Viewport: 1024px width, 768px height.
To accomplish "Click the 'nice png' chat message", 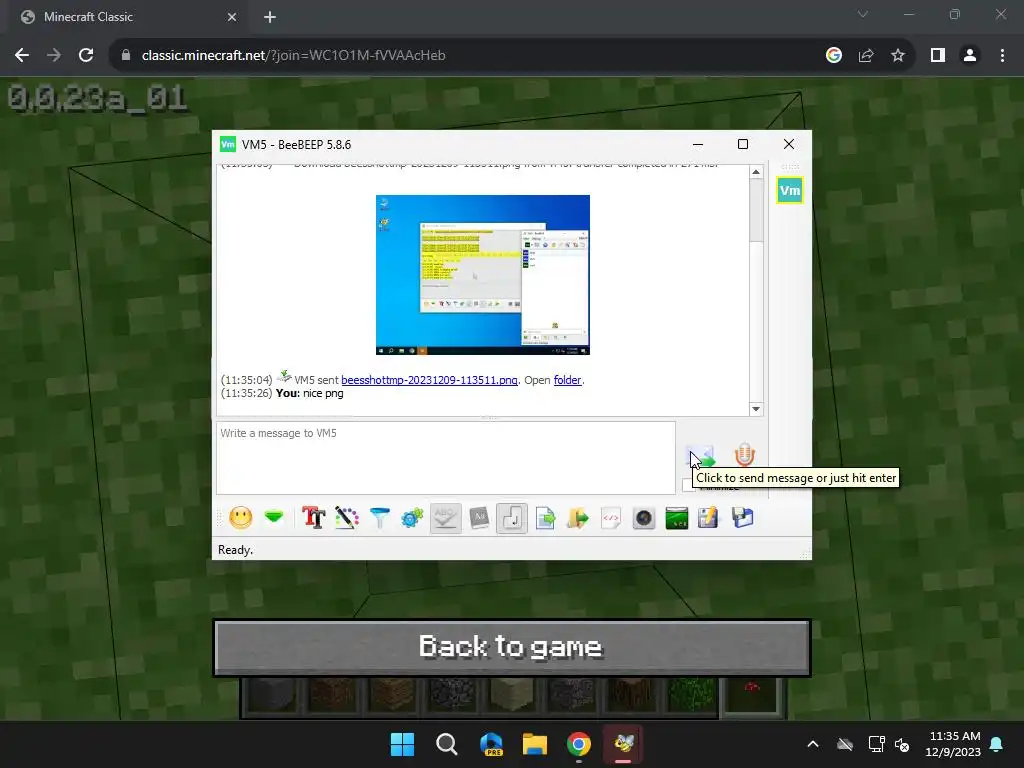I will click(323, 393).
